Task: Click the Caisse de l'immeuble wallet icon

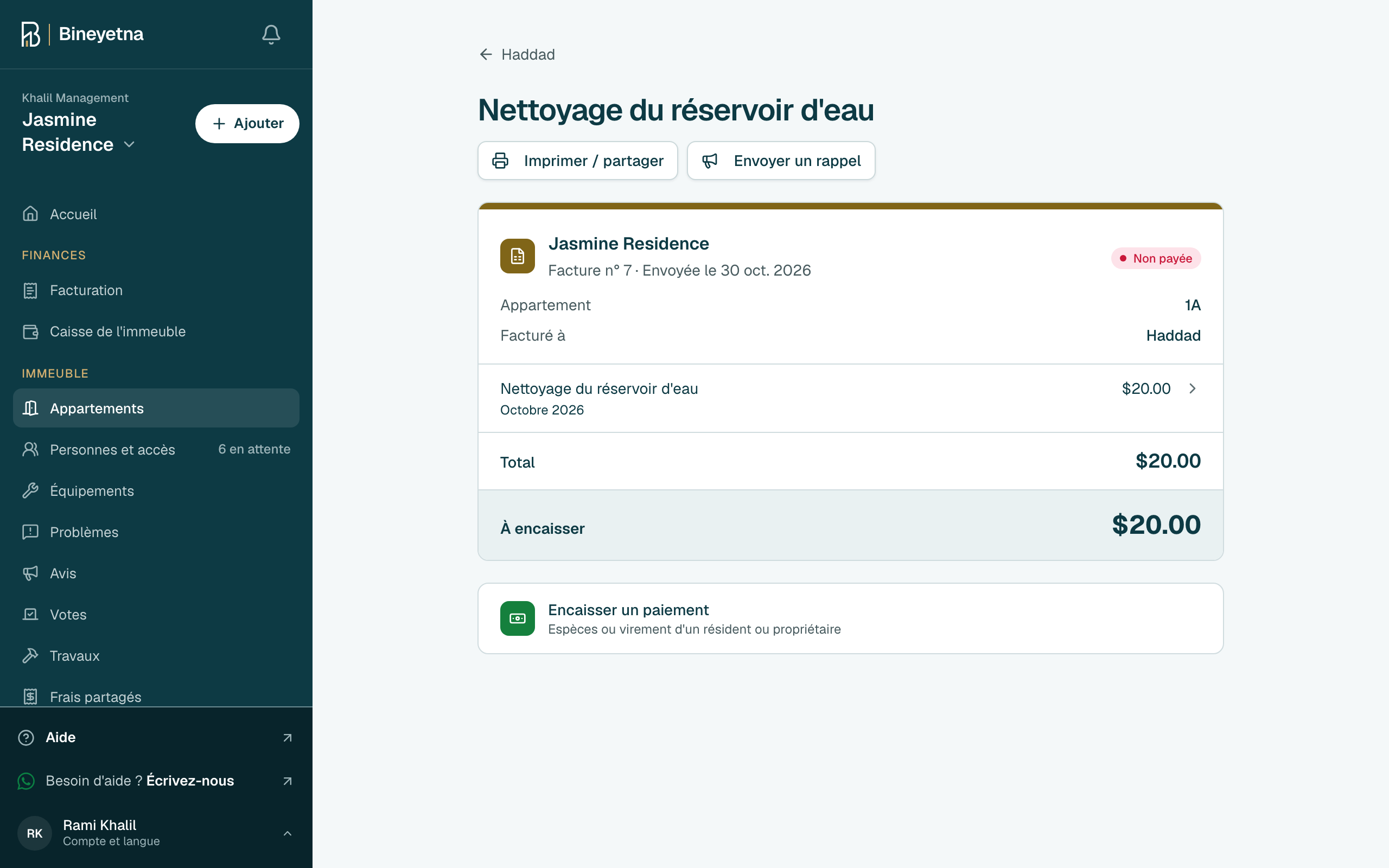Action: (30, 332)
